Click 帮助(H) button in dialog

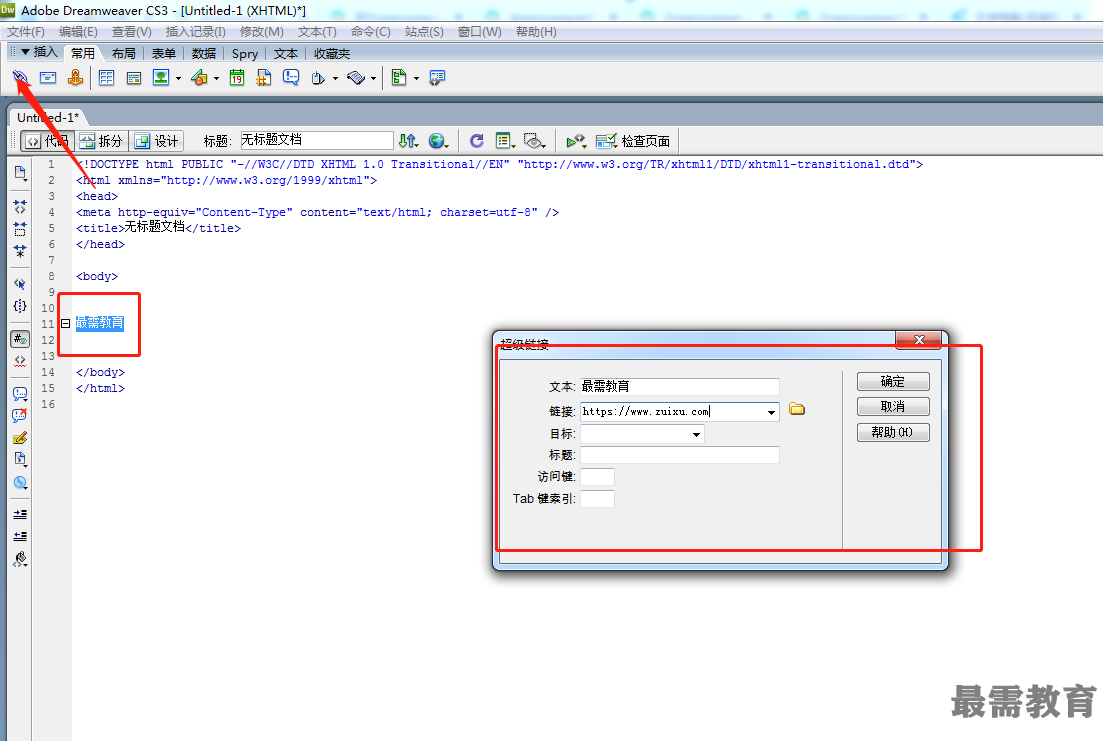pyautogui.click(x=893, y=432)
